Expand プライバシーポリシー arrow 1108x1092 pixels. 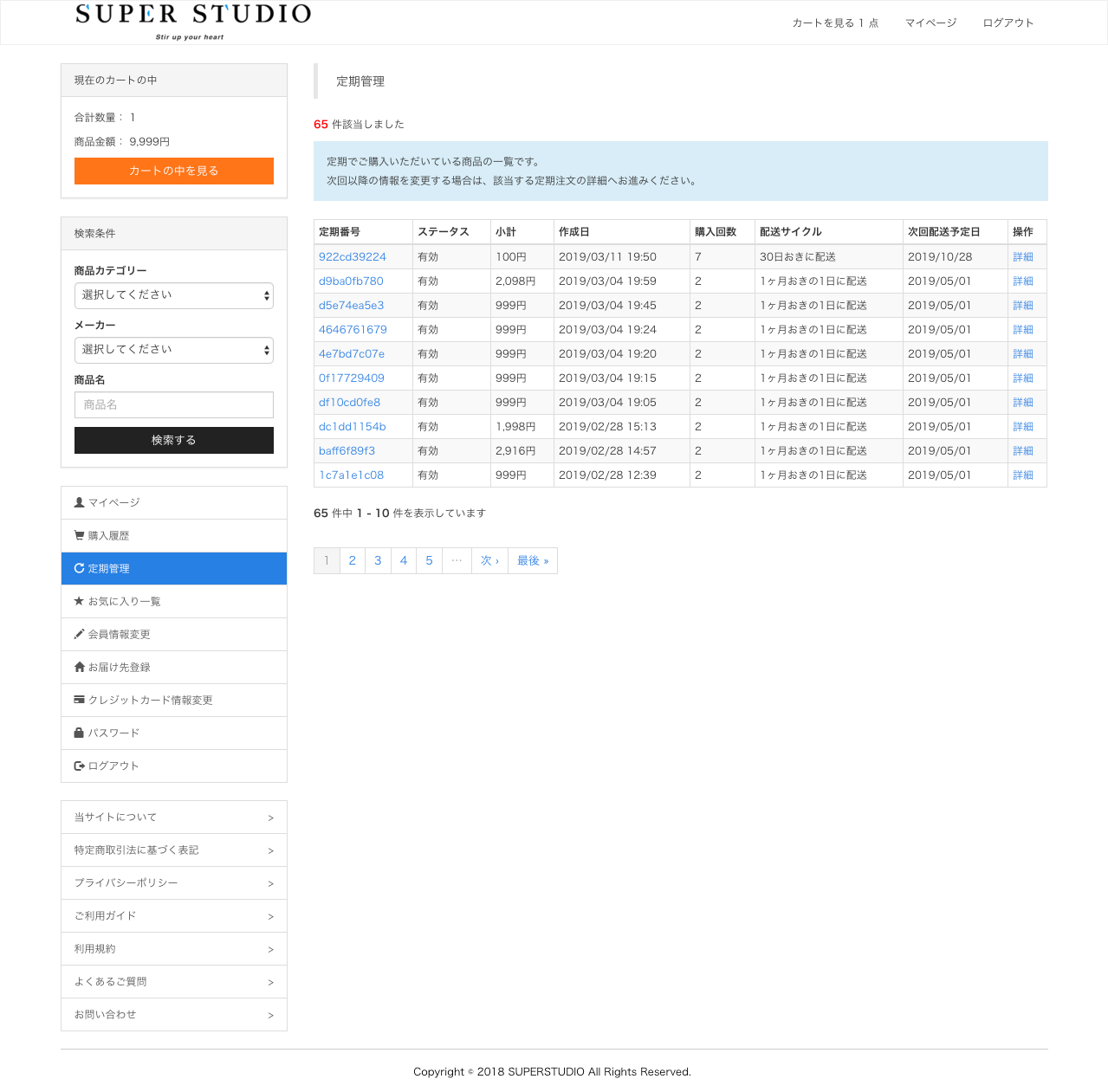[x=270, y=883]
